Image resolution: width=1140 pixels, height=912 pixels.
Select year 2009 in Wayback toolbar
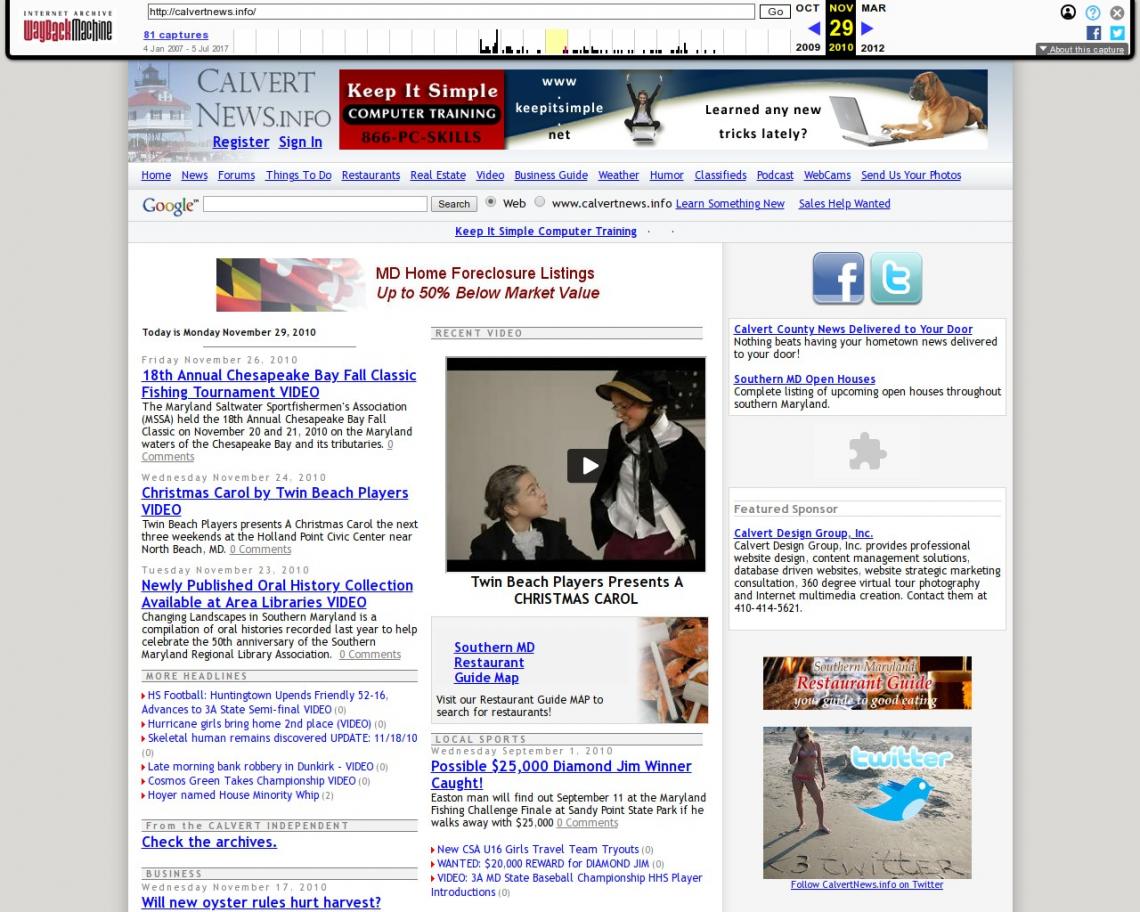808,47
